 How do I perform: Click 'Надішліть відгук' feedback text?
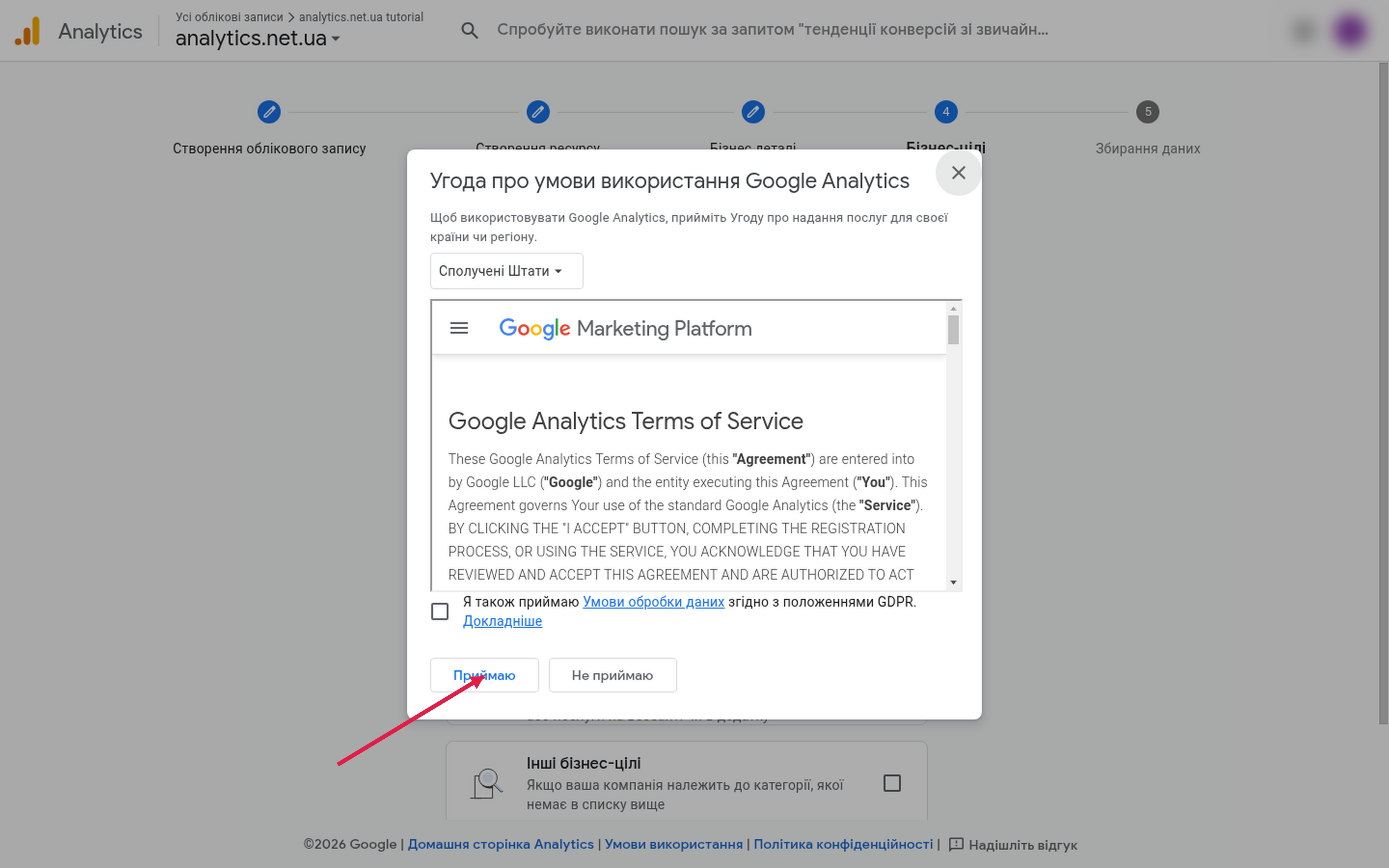point(1023,845)
